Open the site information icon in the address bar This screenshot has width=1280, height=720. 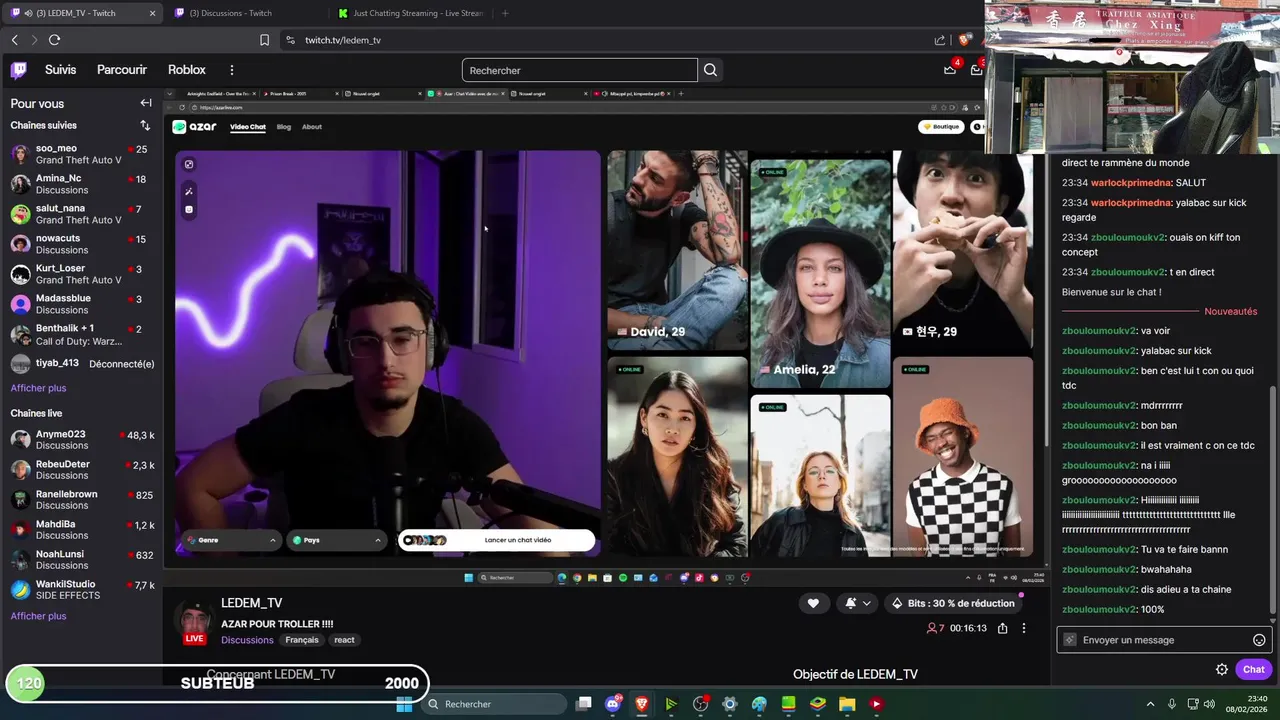(290, 40)
